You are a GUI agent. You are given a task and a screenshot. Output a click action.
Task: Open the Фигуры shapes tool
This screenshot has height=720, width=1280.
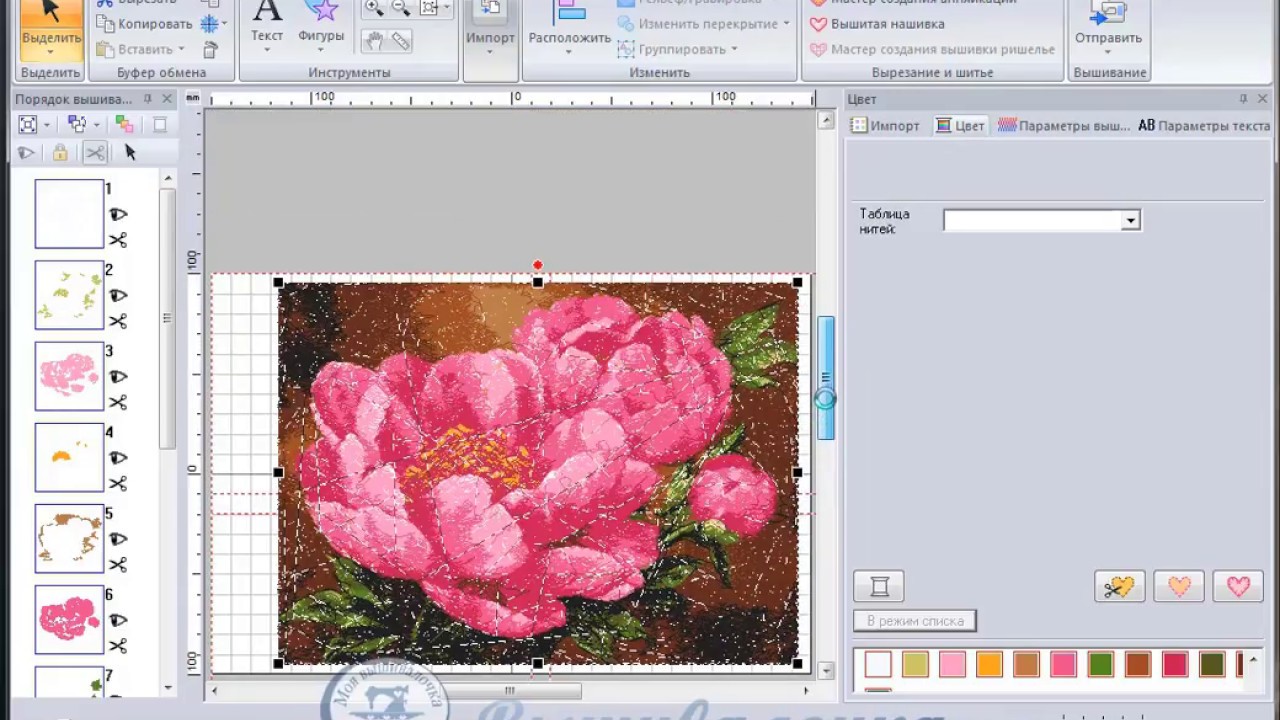(321, 25)
